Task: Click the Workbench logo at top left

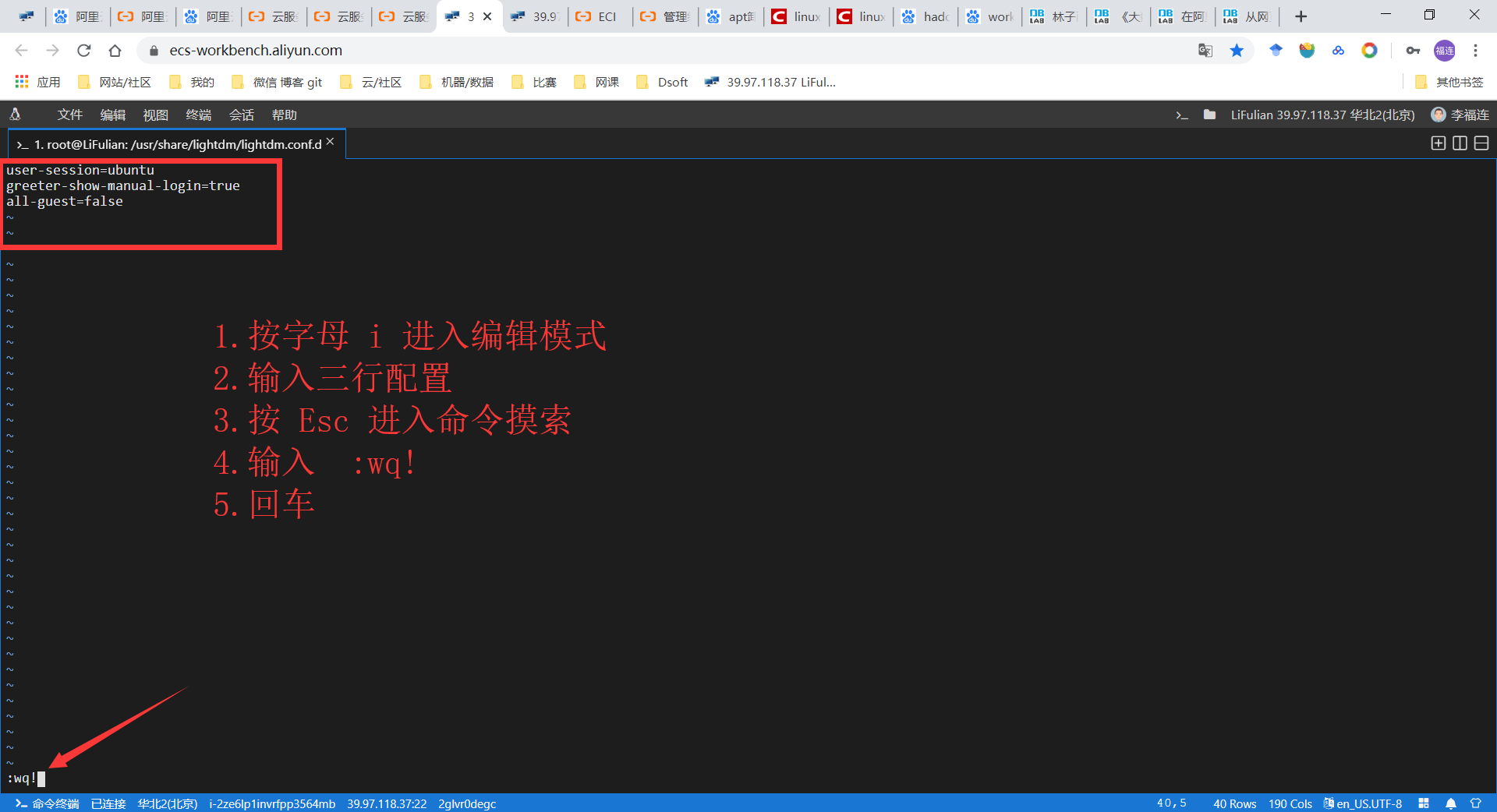Action: click(14, 115)
